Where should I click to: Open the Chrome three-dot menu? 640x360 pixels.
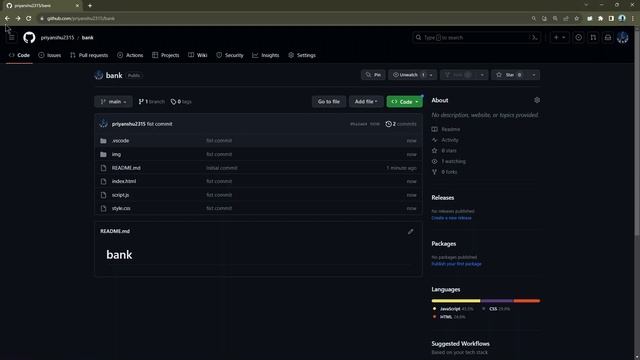(x=633, y=18)
